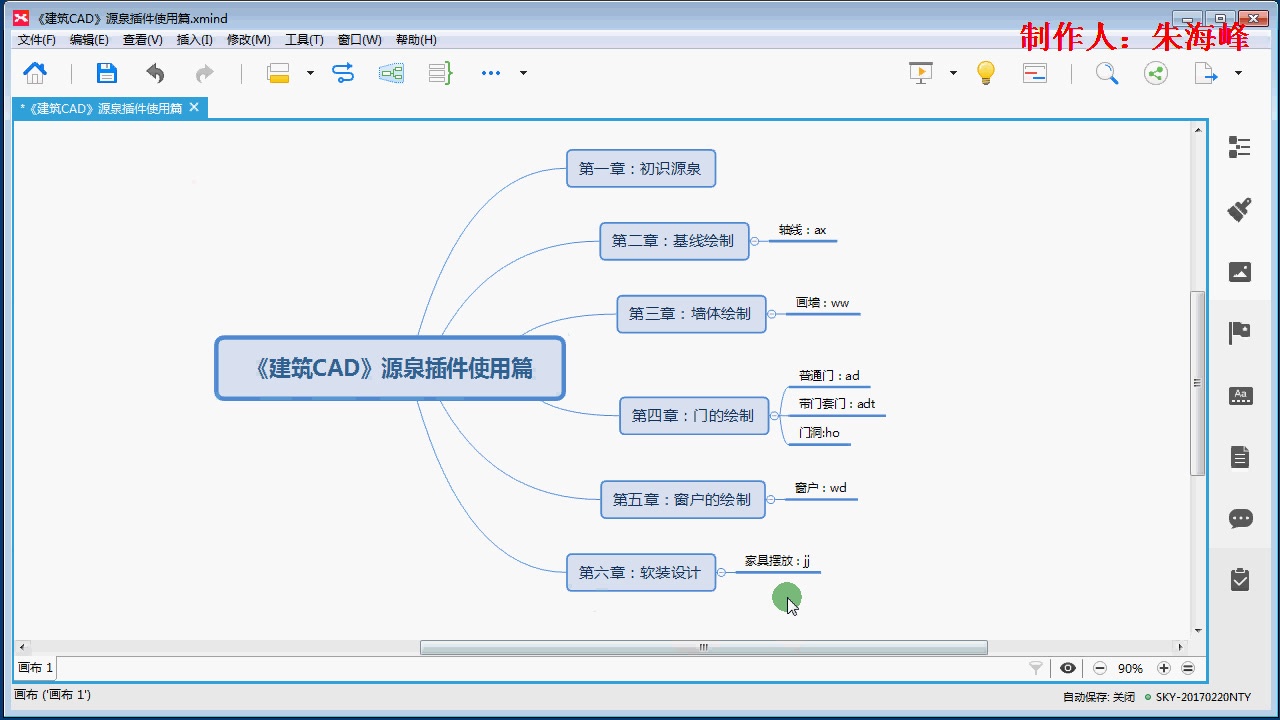The image size is (1280, 720).
Task: Click the horizontal scrollbar thumb
Action: [x=703, y=647]
